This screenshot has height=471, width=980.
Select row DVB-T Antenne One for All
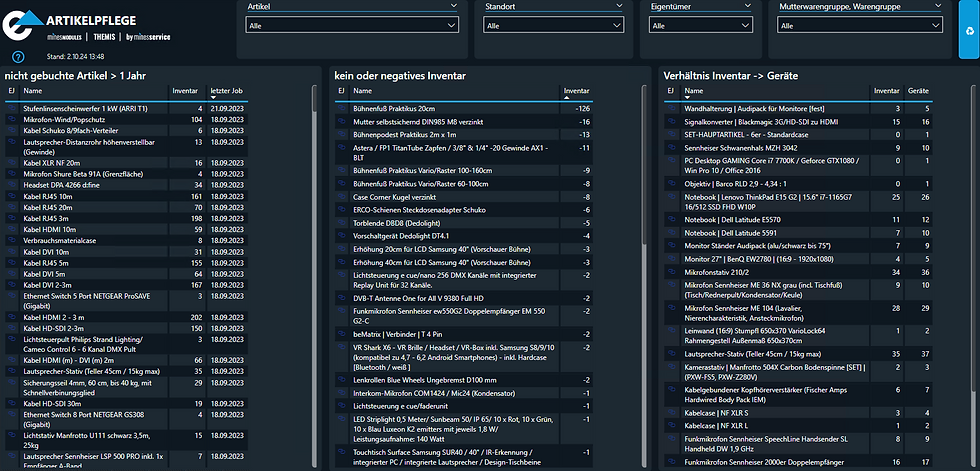(x=464, y=298)
